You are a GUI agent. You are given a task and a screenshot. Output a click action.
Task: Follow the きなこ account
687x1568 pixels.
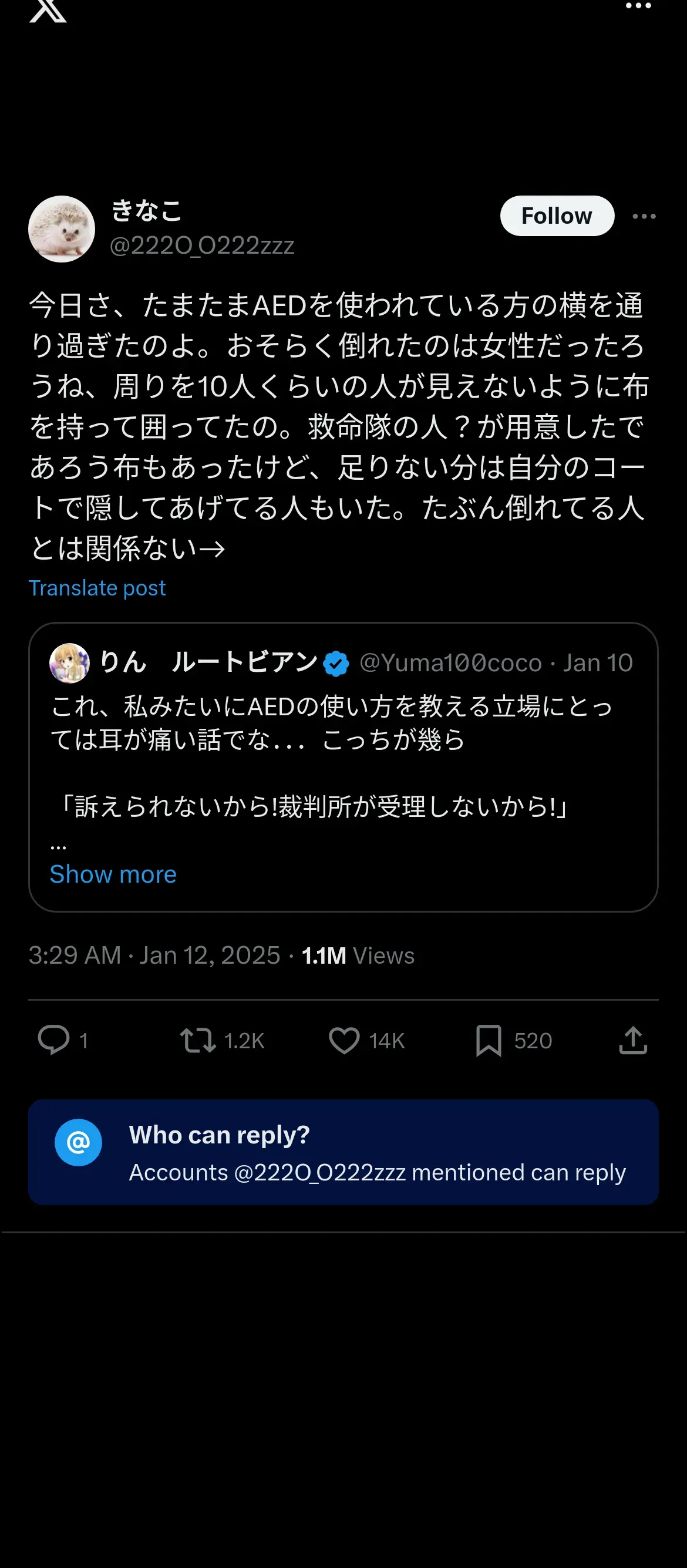[x=557, y=216]
